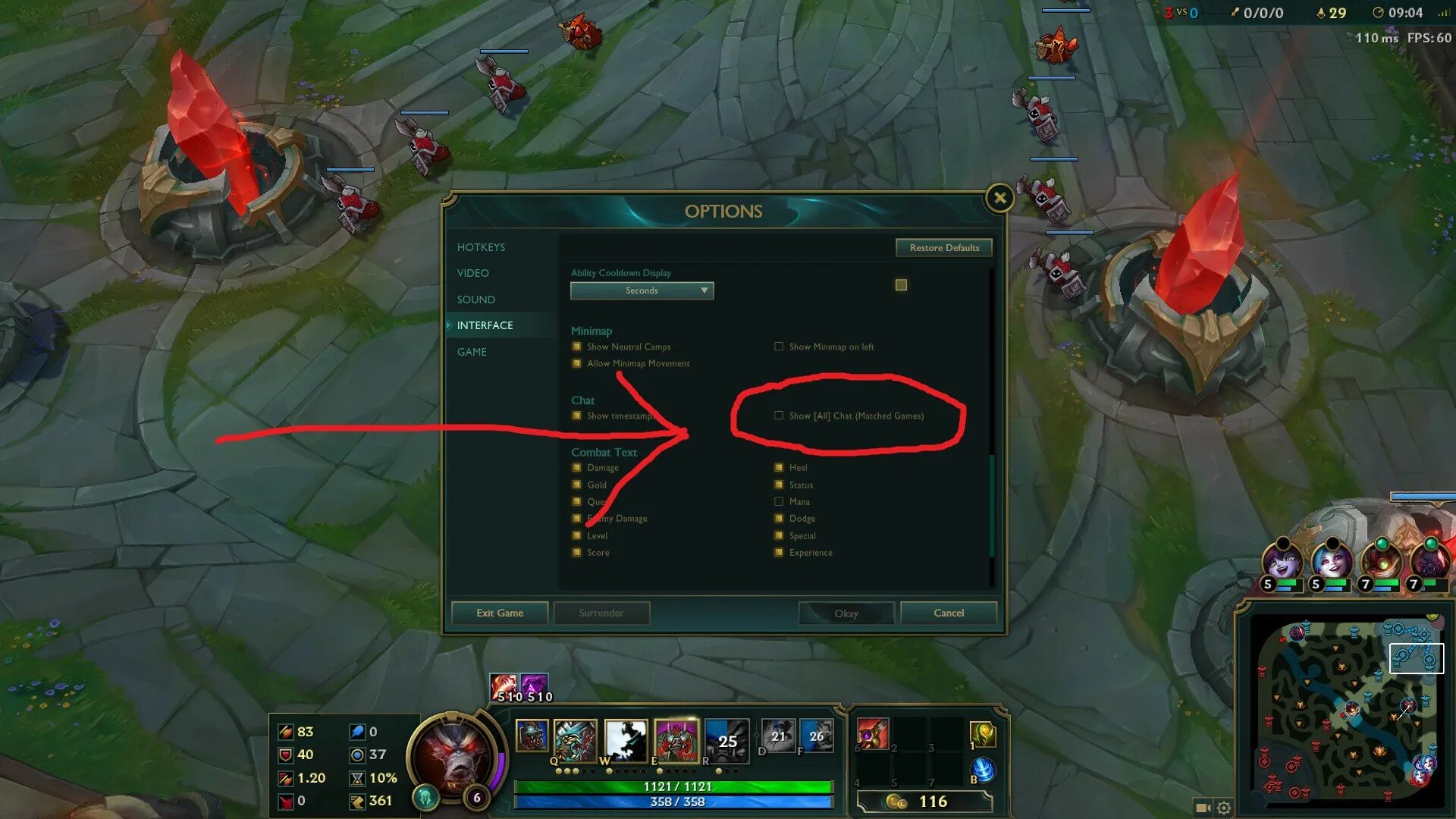The height and width of the screenshot is (819, 1456).
Task: Toggle Show [All] Chat (Matched Games) checkbox
Action: [778, 415]
